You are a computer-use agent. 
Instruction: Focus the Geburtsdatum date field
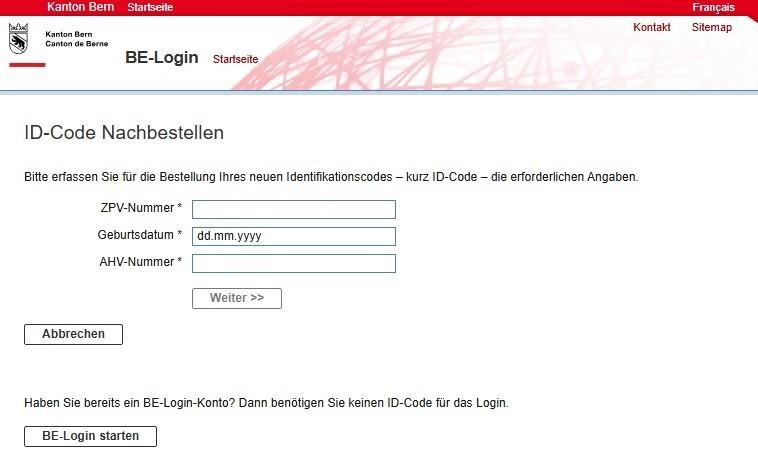294,236
